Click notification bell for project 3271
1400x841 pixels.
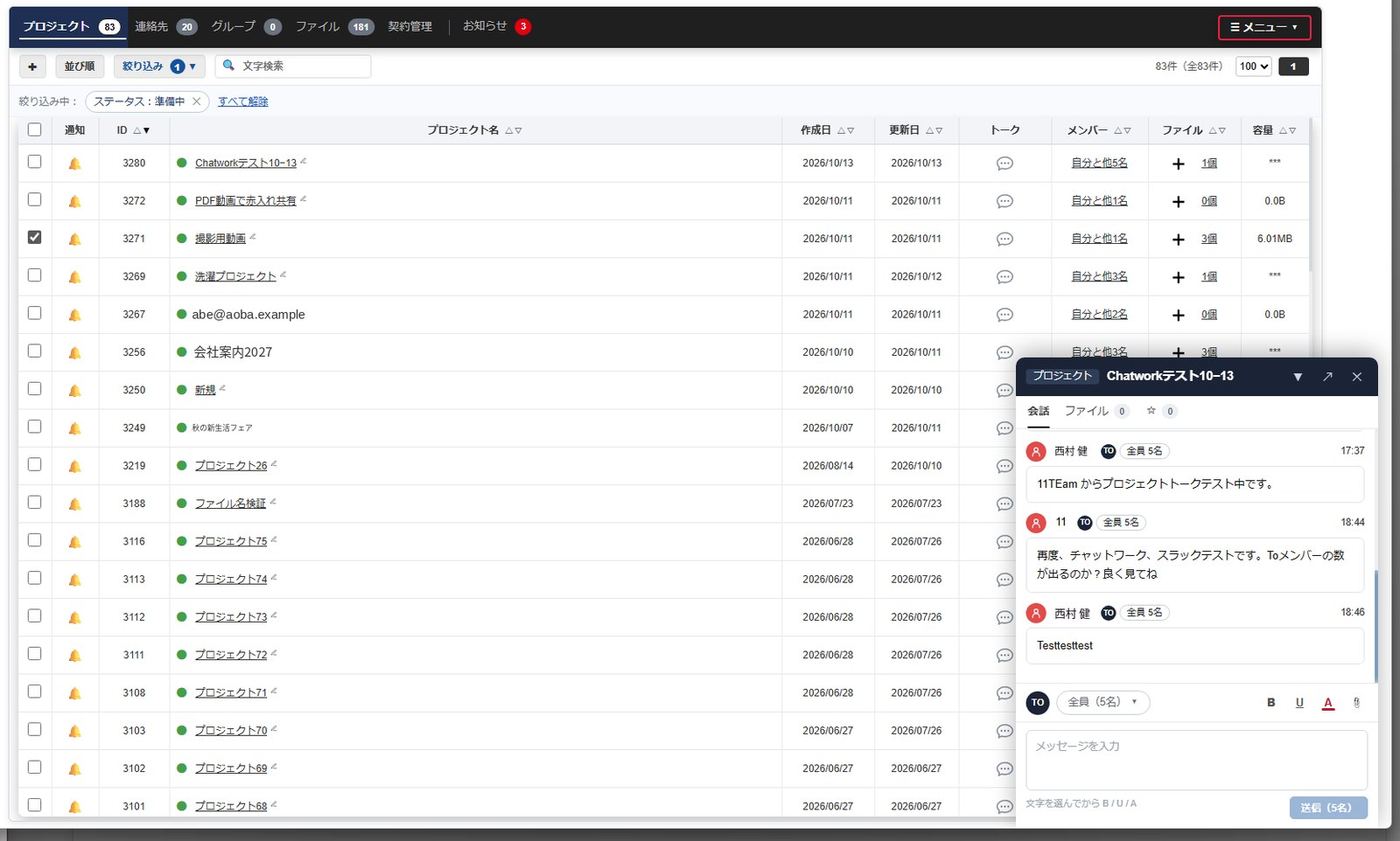coord(74,239)
